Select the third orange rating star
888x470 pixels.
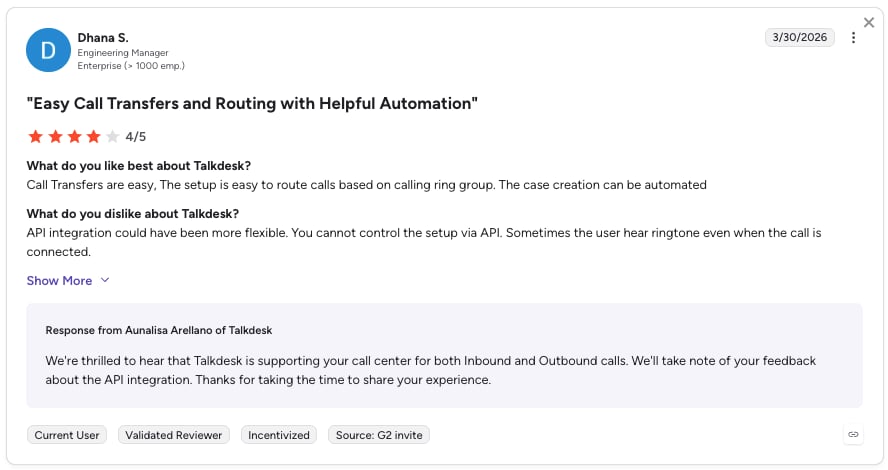[74, 136]
